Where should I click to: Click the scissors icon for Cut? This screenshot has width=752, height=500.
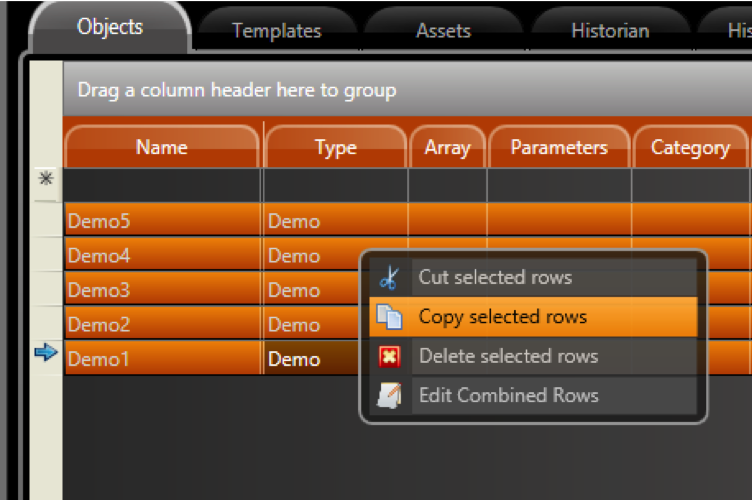390,277
